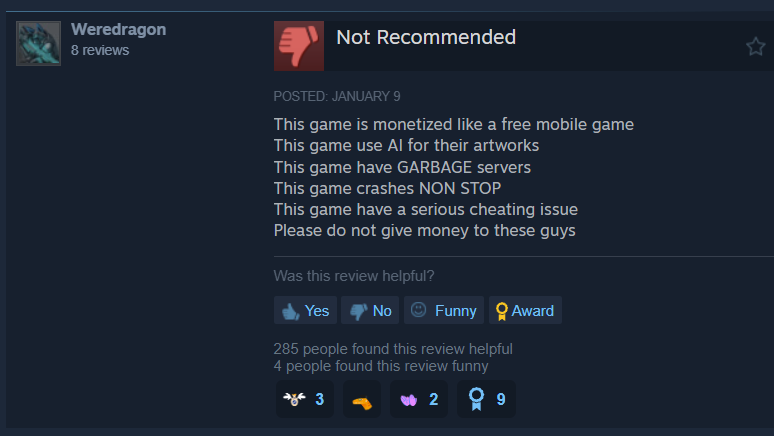Click the Not Recommended review title
Image resolution: width=774 pixels, height=436 pixels.
coord(426,37)
